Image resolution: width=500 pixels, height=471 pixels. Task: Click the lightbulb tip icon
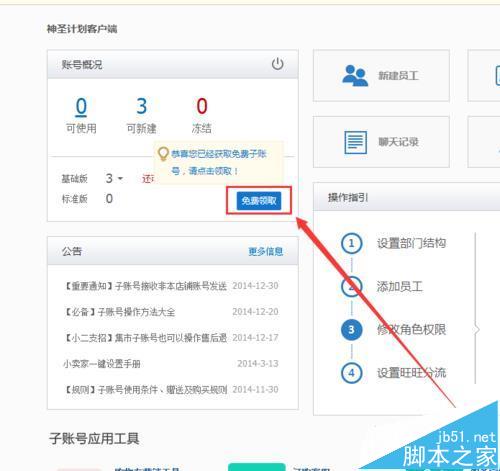(x=163, y=154)
